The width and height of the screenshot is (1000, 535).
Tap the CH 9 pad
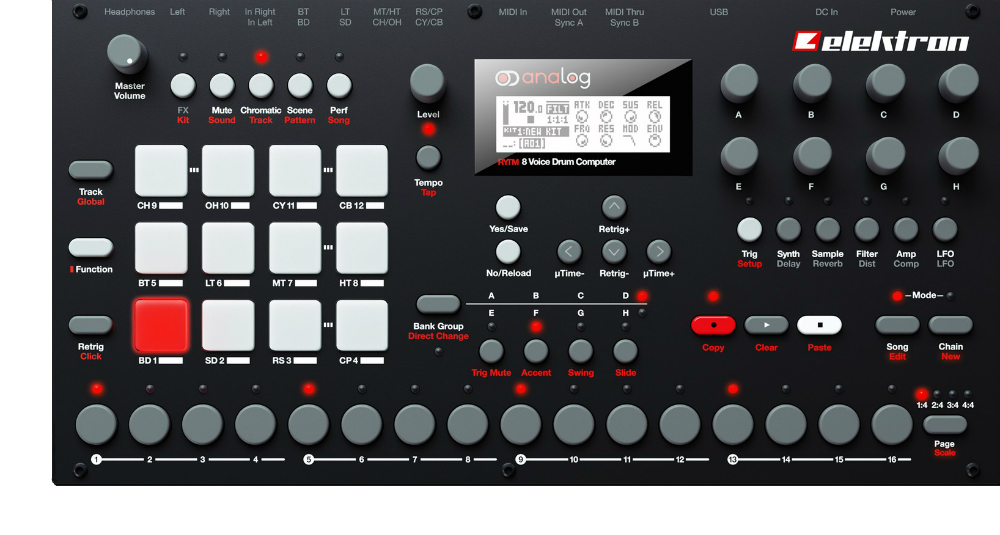161,170
